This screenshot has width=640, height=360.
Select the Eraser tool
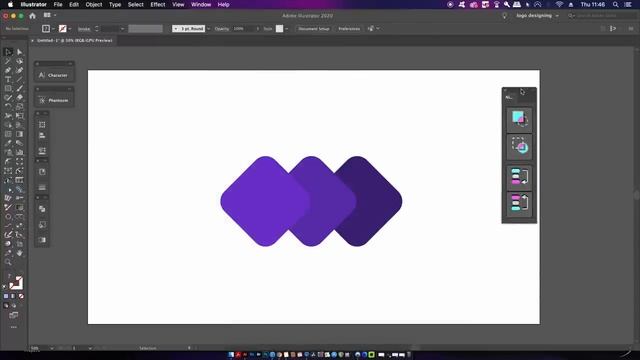pos(20,97)
